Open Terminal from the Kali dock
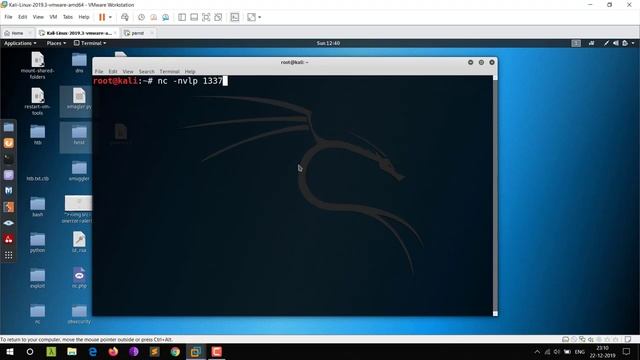The image size is (640, 360). tap(9, 159)
